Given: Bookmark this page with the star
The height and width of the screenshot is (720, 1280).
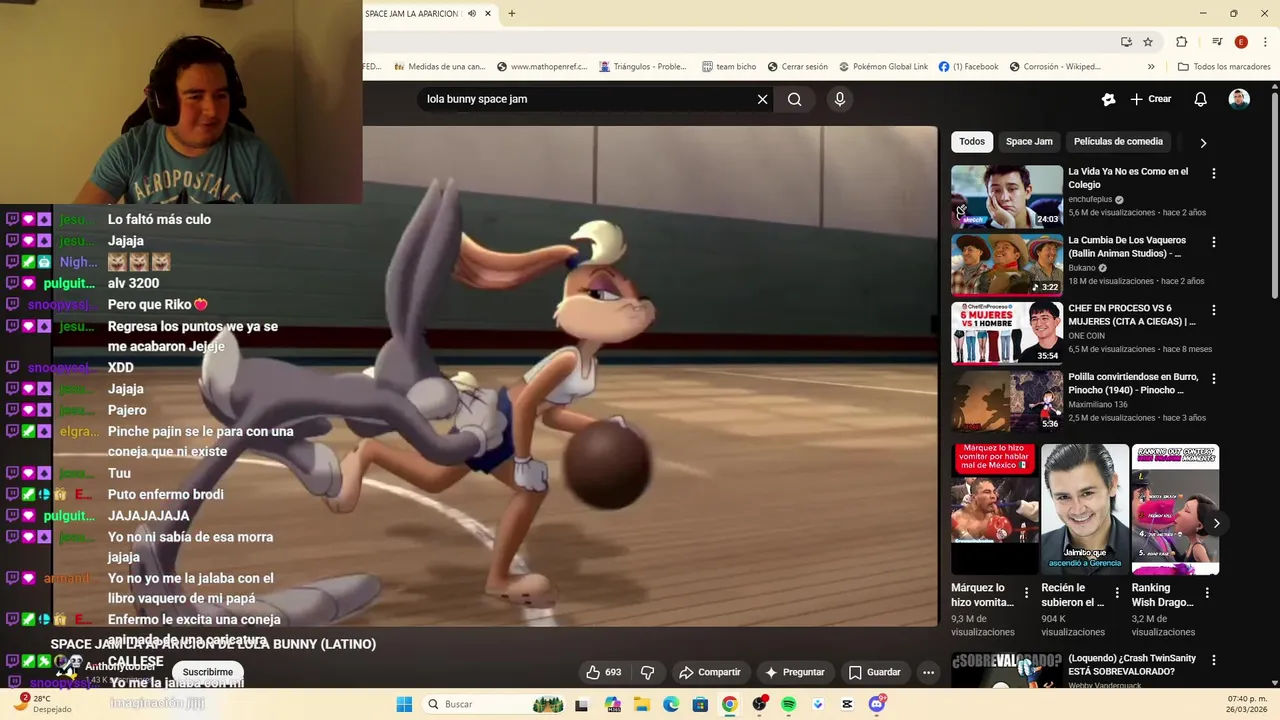Looking at the screenshot, I should click(1148, 42).
